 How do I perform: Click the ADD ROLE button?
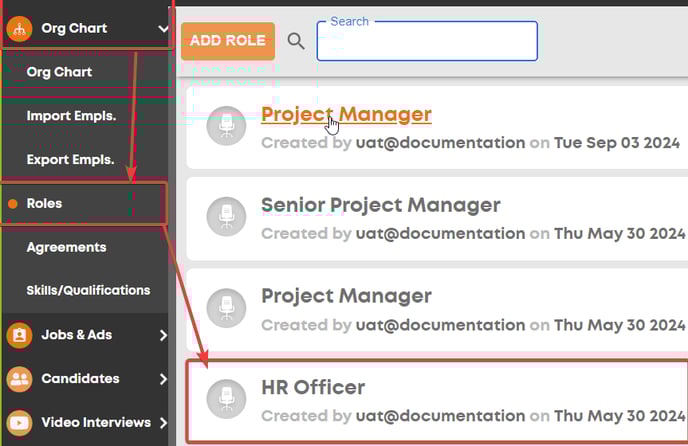tap(228, 41)
